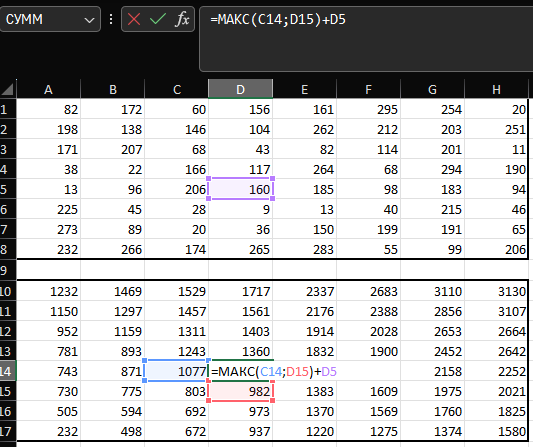Image resolution: width=533 pixels, height=447 pixels.
Task: Click cell G14 containing 2158
Action: (x=432, y=371)
